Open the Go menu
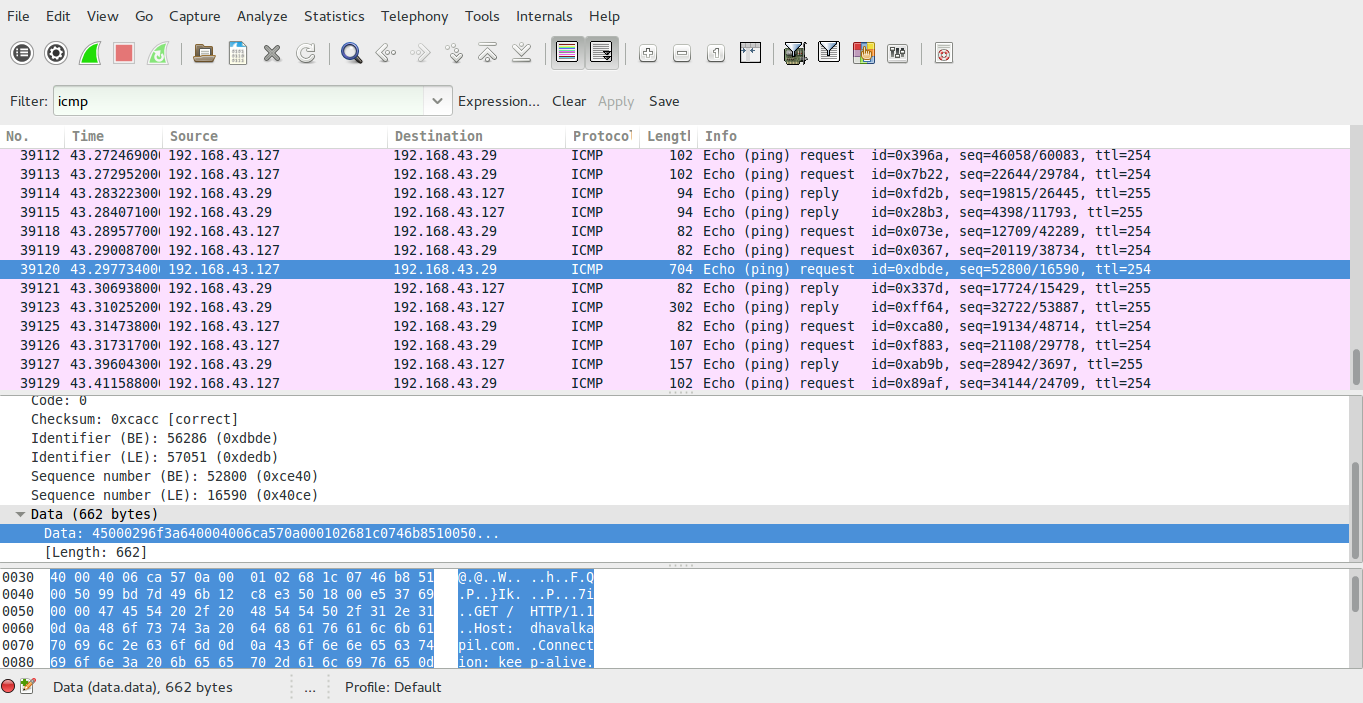 click(x=144, y=16)
